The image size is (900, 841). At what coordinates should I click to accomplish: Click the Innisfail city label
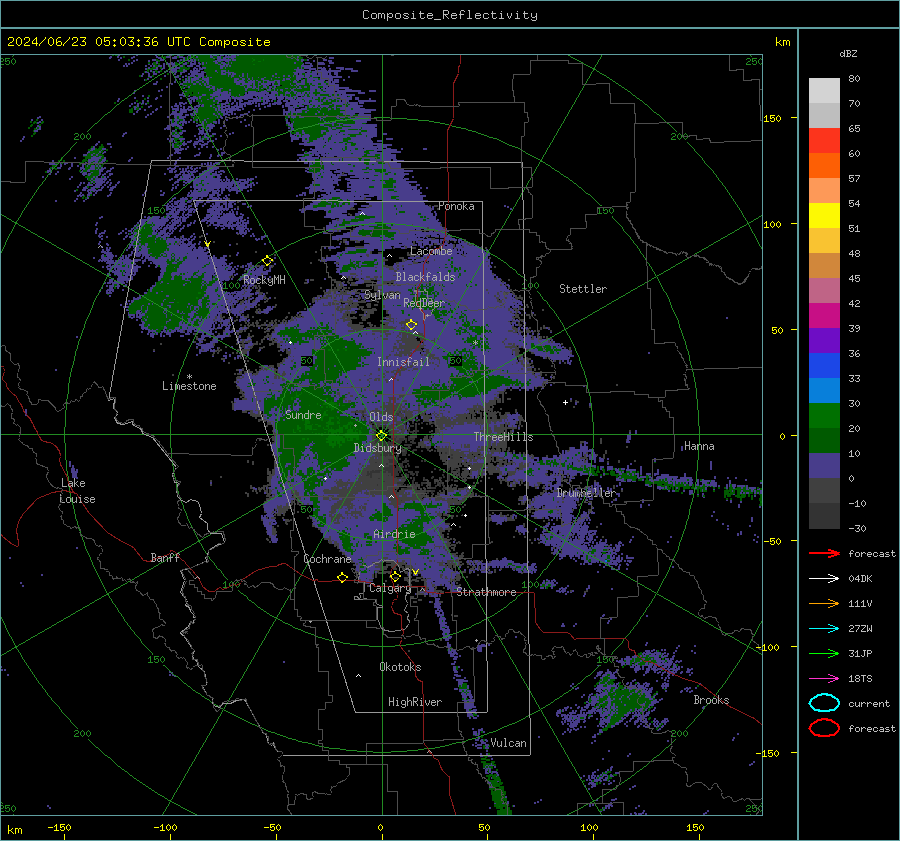point(403,362)
